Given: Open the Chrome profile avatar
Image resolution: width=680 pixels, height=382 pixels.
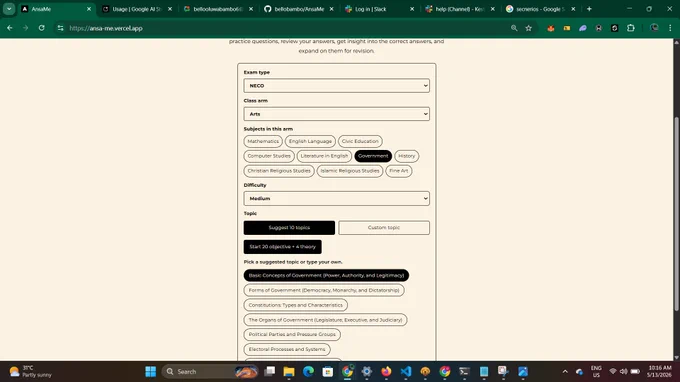Looking at the screenshot, I should point(654,28).
